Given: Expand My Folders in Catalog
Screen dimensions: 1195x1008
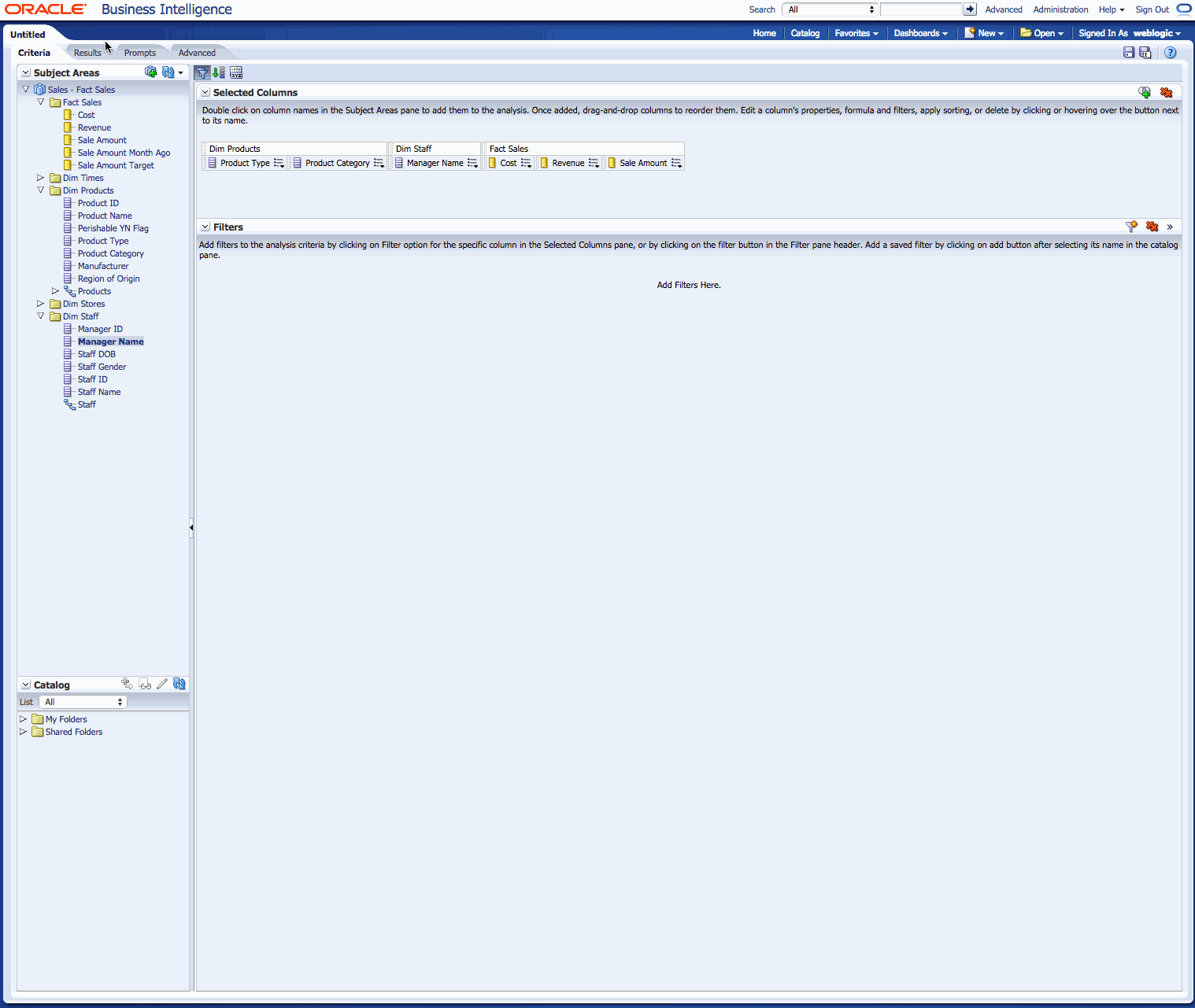Looking at the screenshot, I should click(x=24, y=719).
